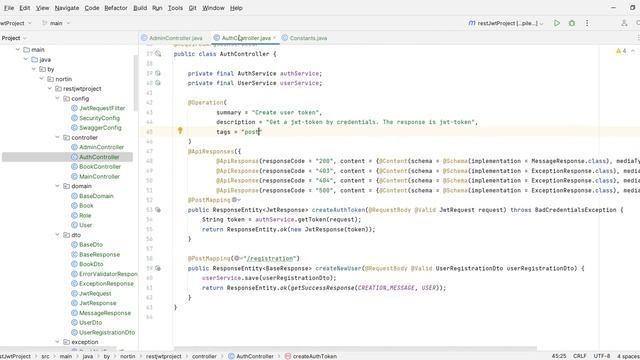The width and height of the screenshot is (640, 360).
Task: Open the User domain class
Action: [86, 225]
